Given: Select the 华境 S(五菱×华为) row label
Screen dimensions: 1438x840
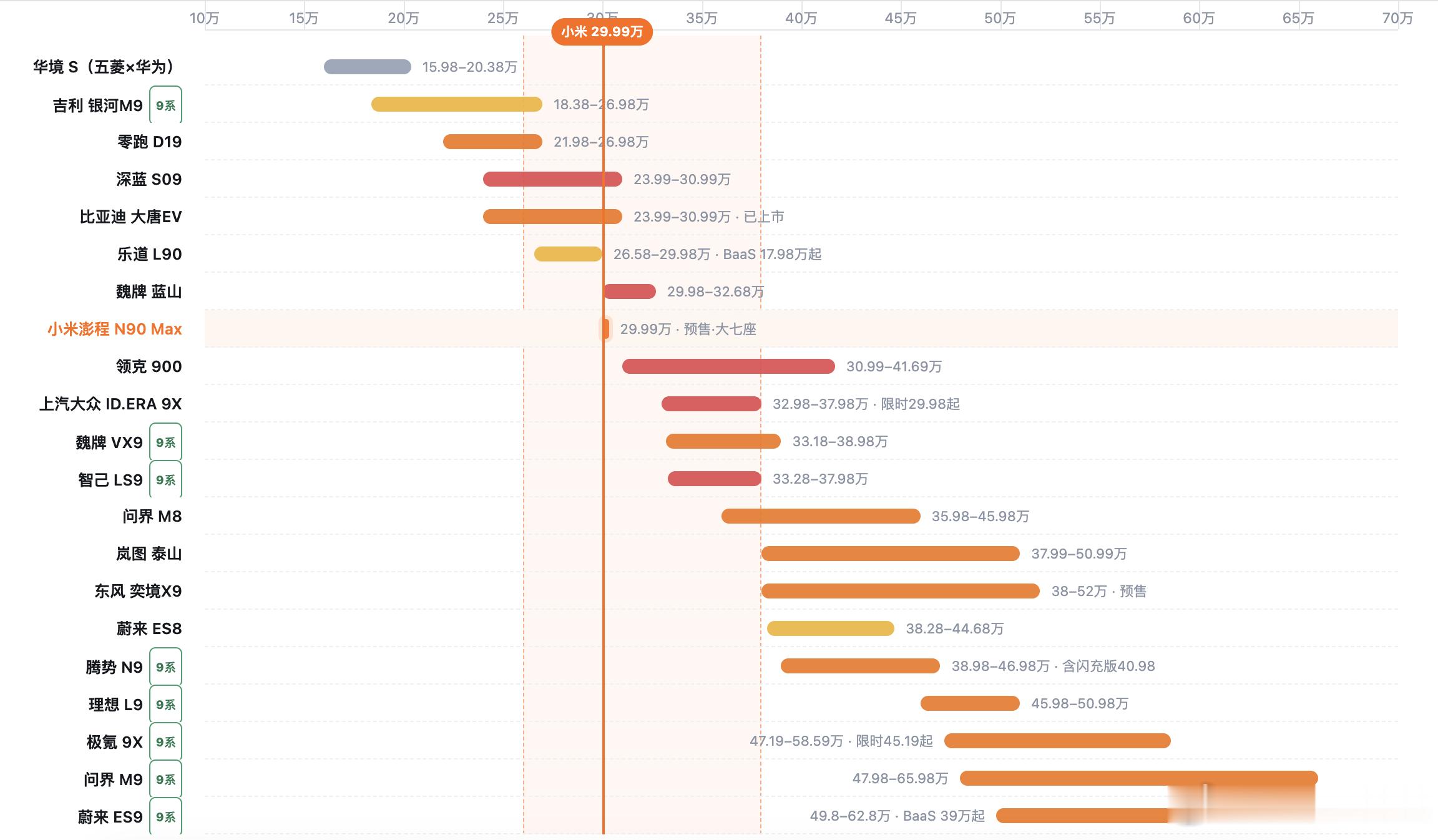Looking at the screenshot, I should coord(104,67).
